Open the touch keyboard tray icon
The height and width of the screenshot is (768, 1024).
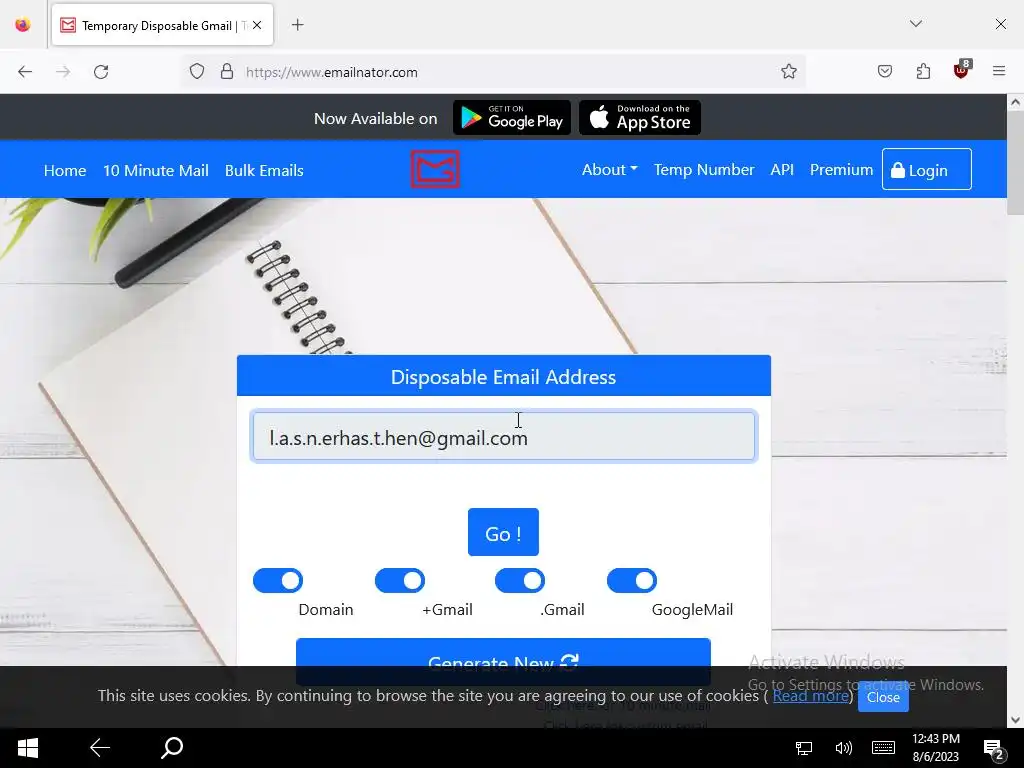tap(884, 748)
